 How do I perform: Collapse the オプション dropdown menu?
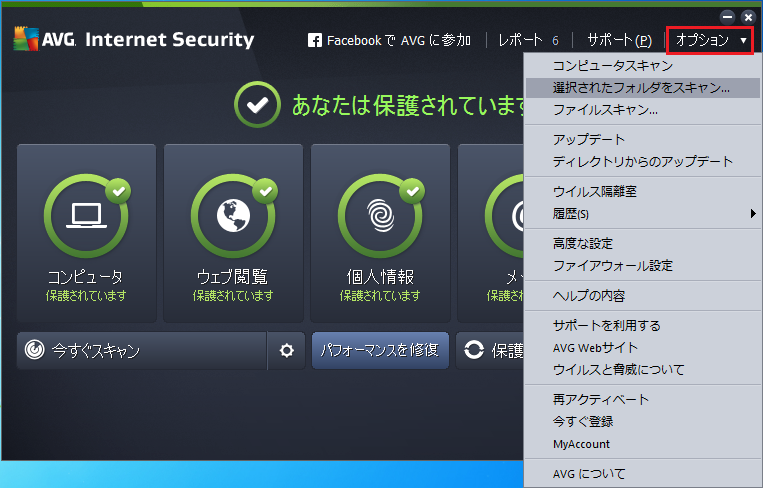[x=710, y=40]
